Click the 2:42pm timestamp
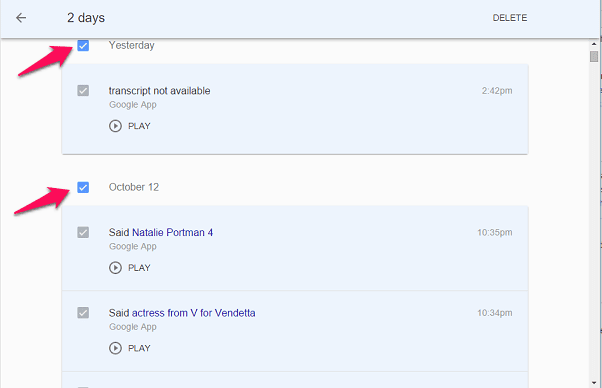The width and height of the screenshot is (602, 388). (497, 91)
